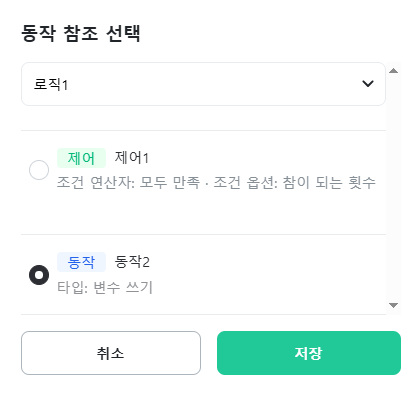The height and width of the screenshot is (394, 420).
Task: Select the 동작2 radio button
Action: pos(39,275)
